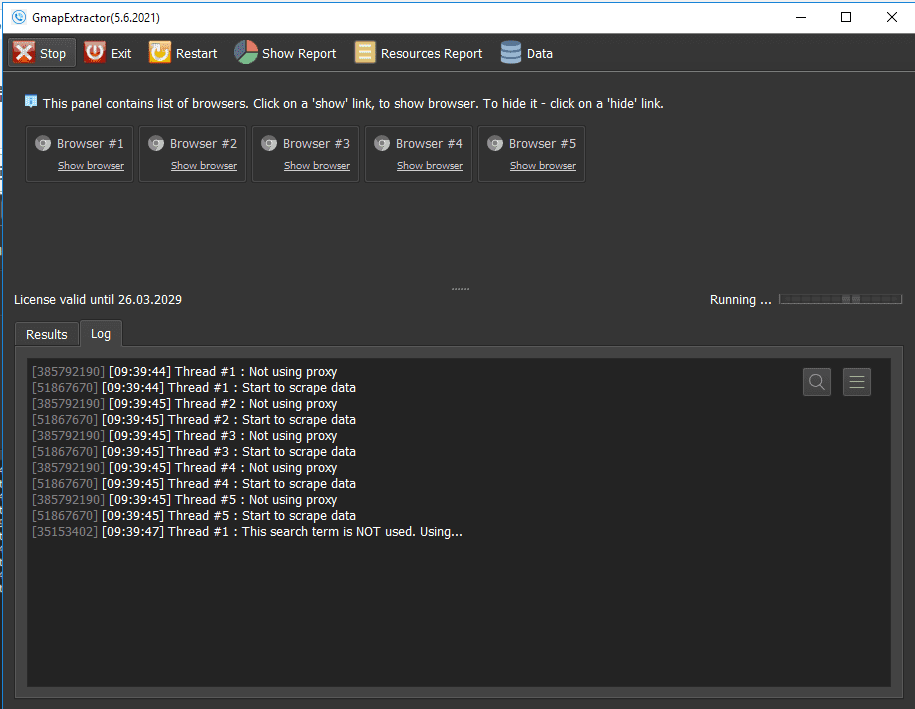Click the Restart toolbar label
The width and height of the screenshot is (915, 709).
[x=197, y=54]
